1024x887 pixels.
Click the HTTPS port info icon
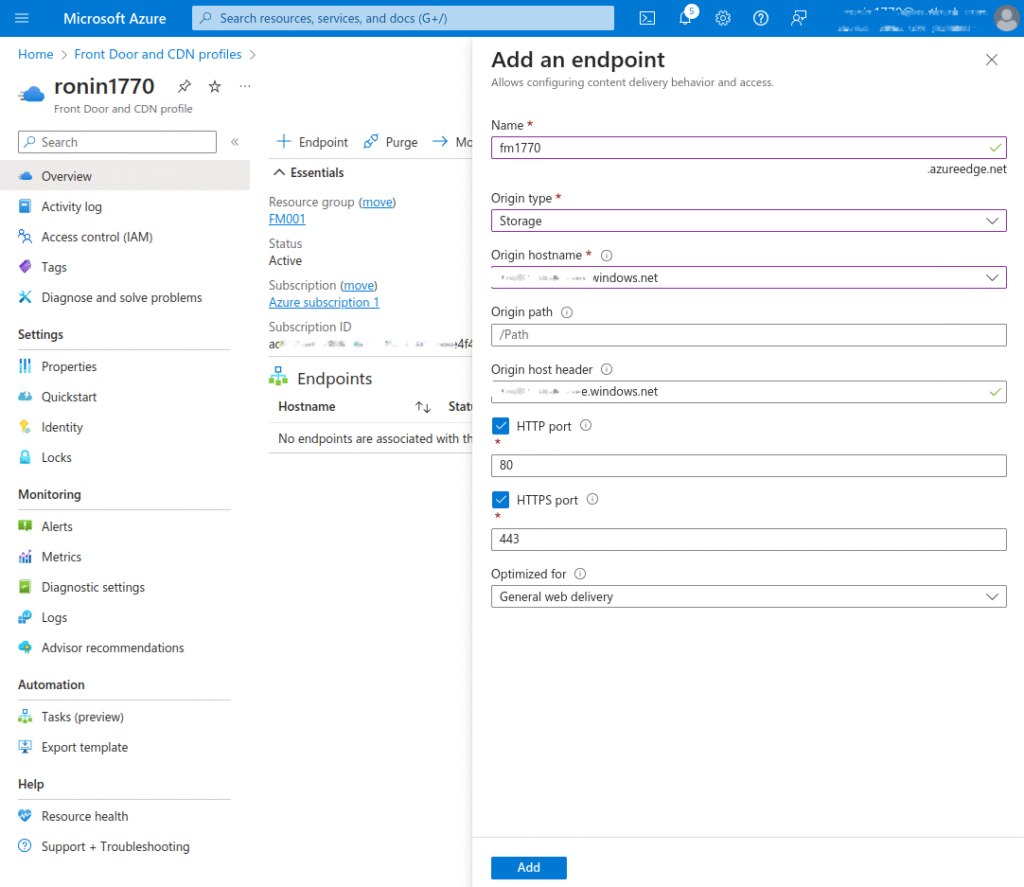pyautogui.click(x=592, y=499)
